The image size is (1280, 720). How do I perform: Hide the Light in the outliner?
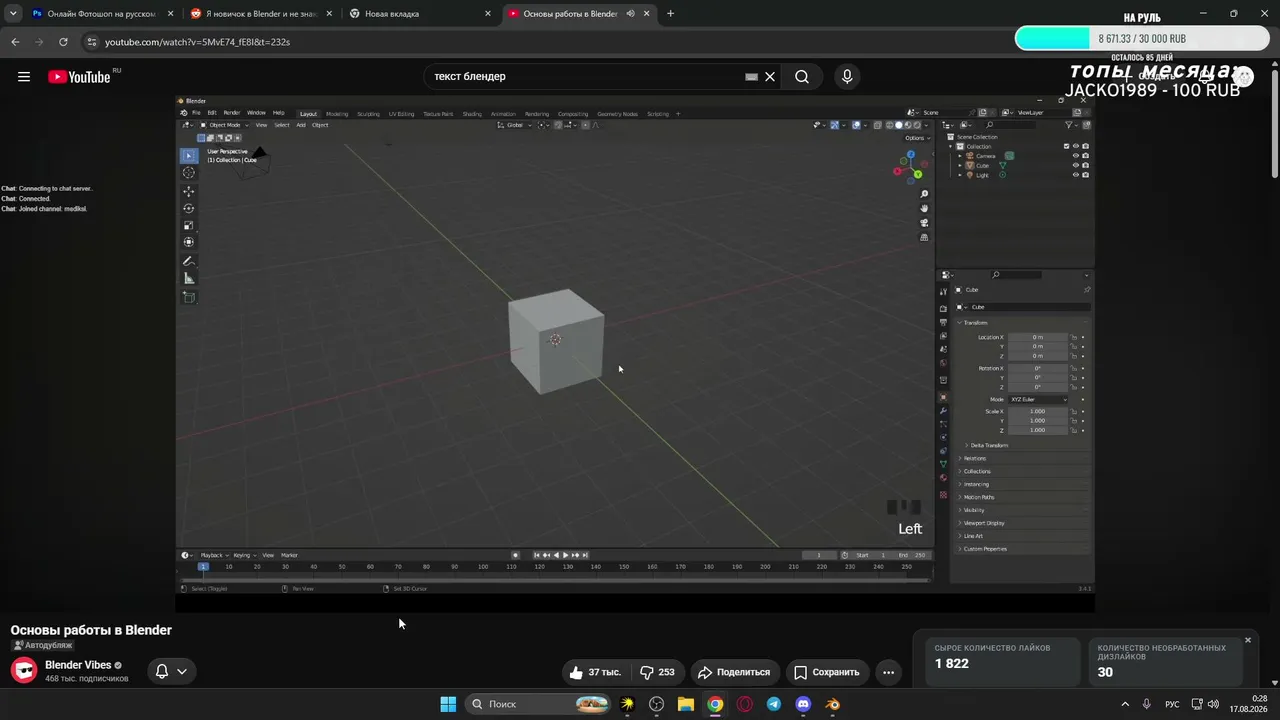point(1076,175)
